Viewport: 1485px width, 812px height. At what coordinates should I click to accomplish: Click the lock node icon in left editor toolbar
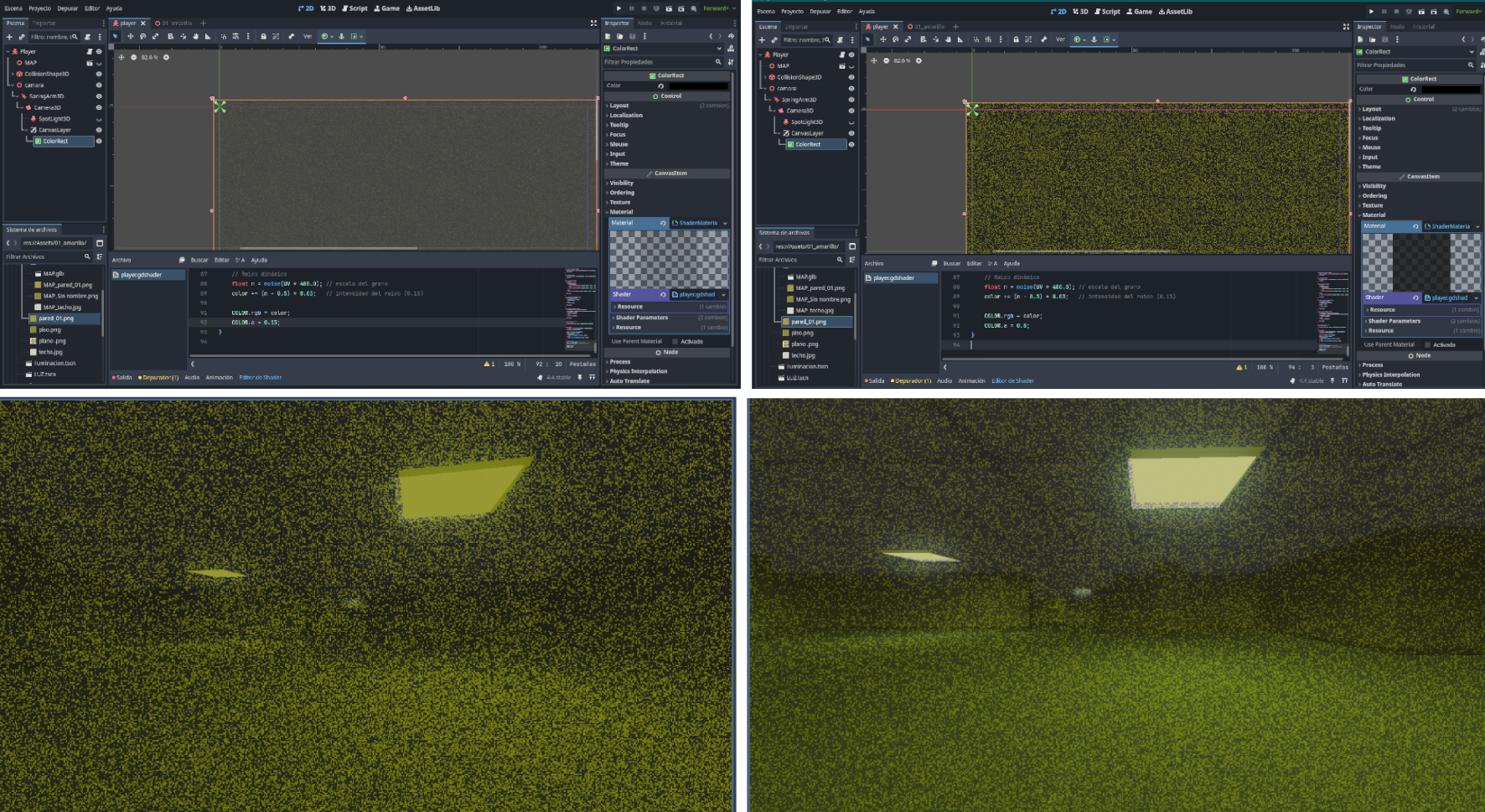tap(263, 36)
